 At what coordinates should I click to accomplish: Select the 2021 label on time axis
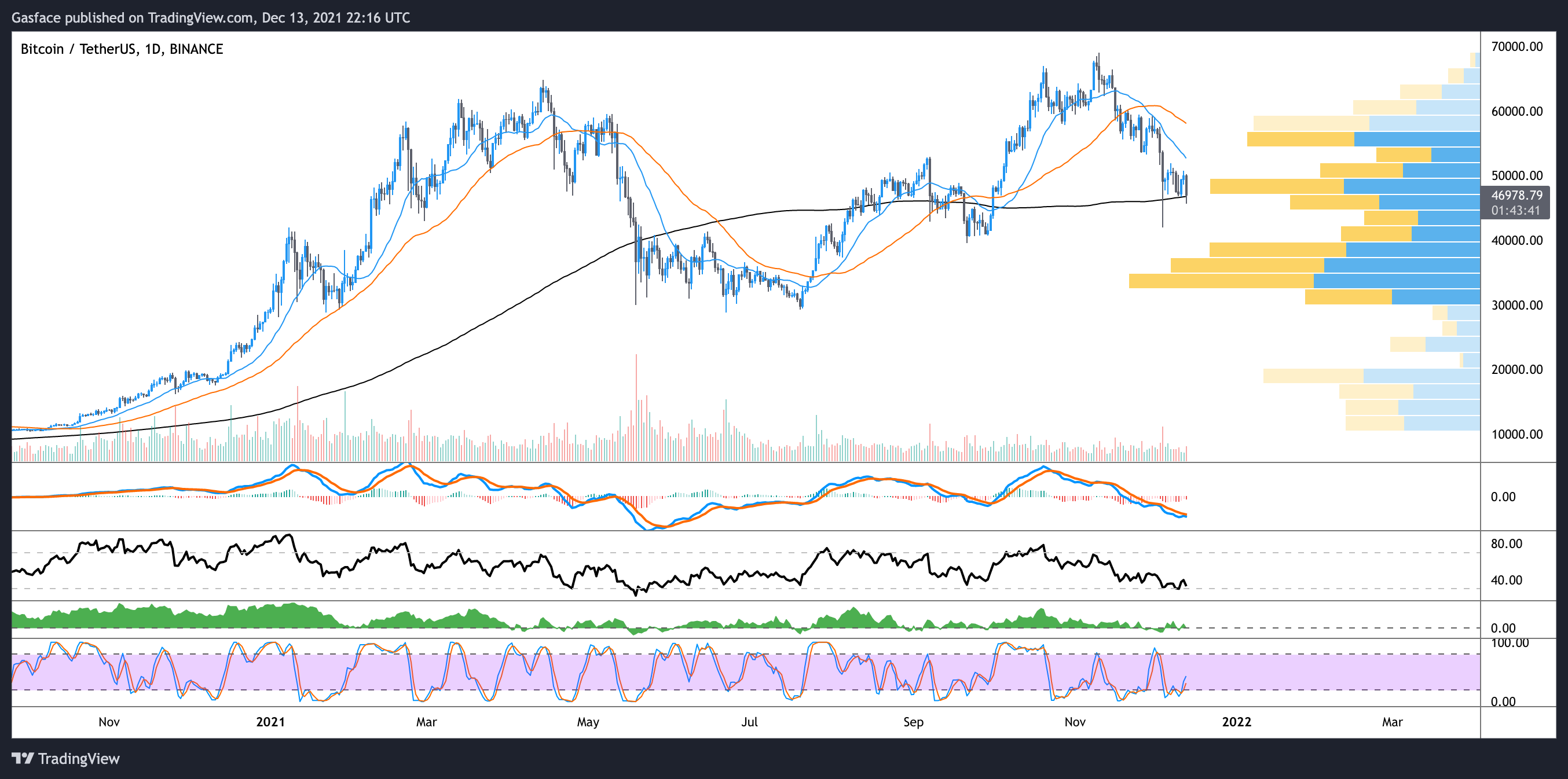click(270, 722)
